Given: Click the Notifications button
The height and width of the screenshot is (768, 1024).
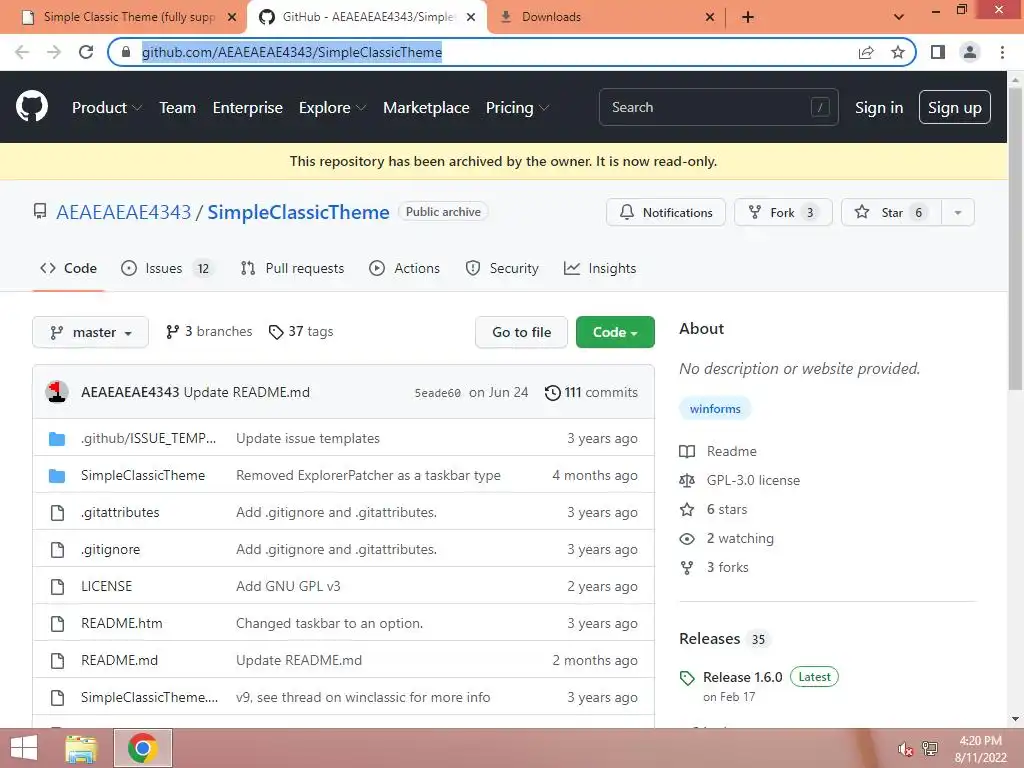Looking at the screenshot, I should tap(665, 212).
